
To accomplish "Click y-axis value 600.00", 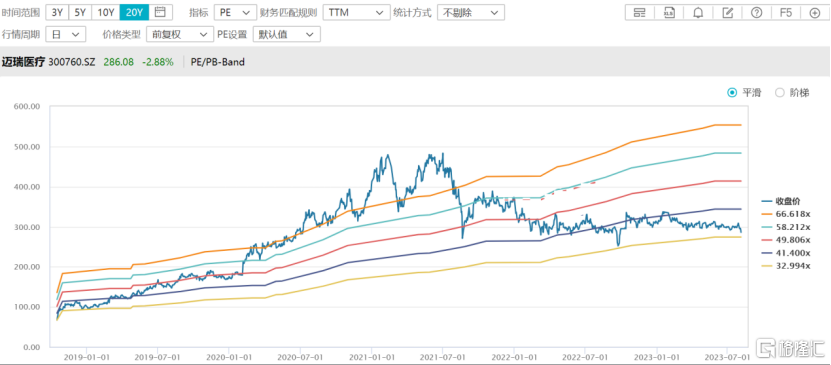I will (28, 106).
